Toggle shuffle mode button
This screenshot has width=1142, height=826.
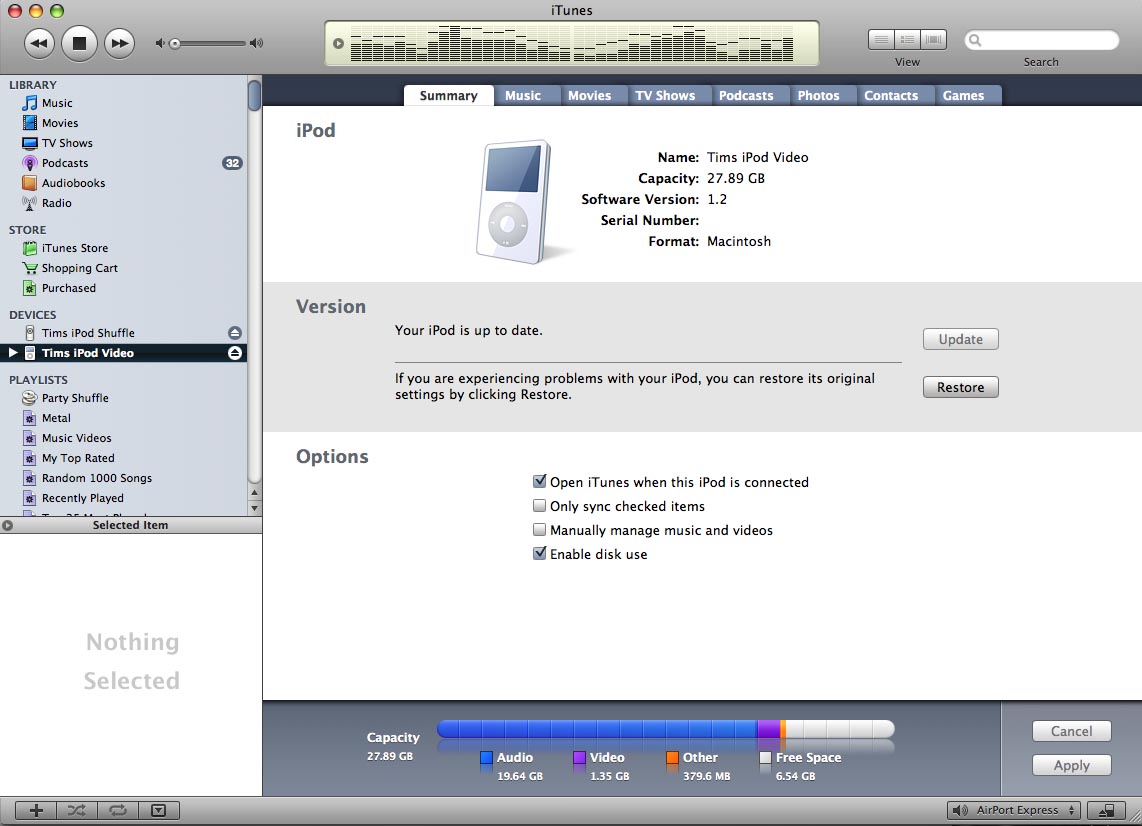(76, 810)
